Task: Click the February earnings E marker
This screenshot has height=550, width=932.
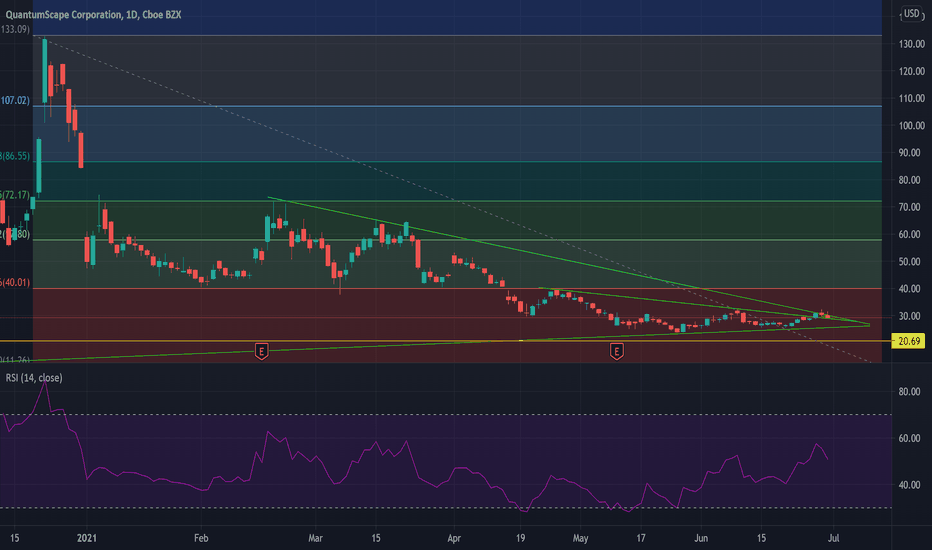Action: click(261, 351)
